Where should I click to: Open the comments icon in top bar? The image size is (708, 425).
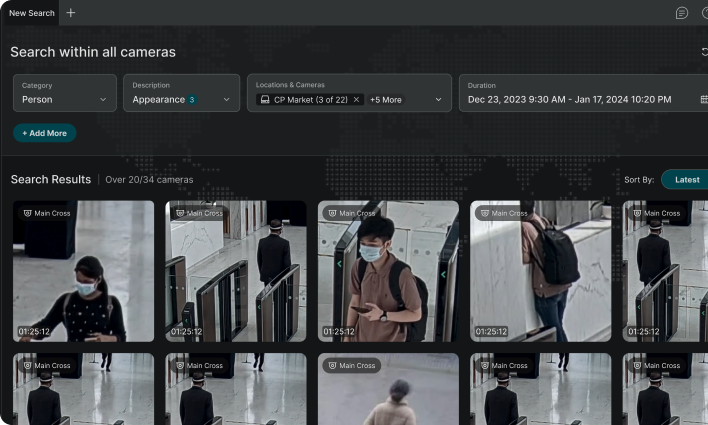click(681, 13)
